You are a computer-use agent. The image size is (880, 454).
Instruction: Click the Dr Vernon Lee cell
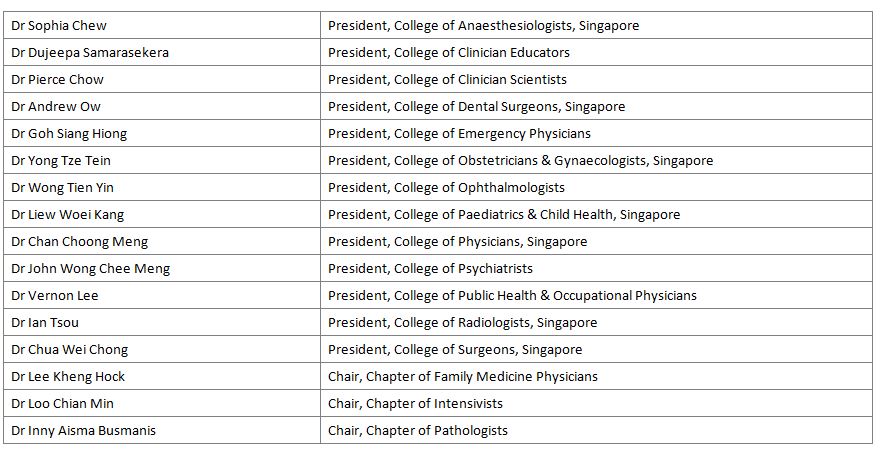[55, 295]
